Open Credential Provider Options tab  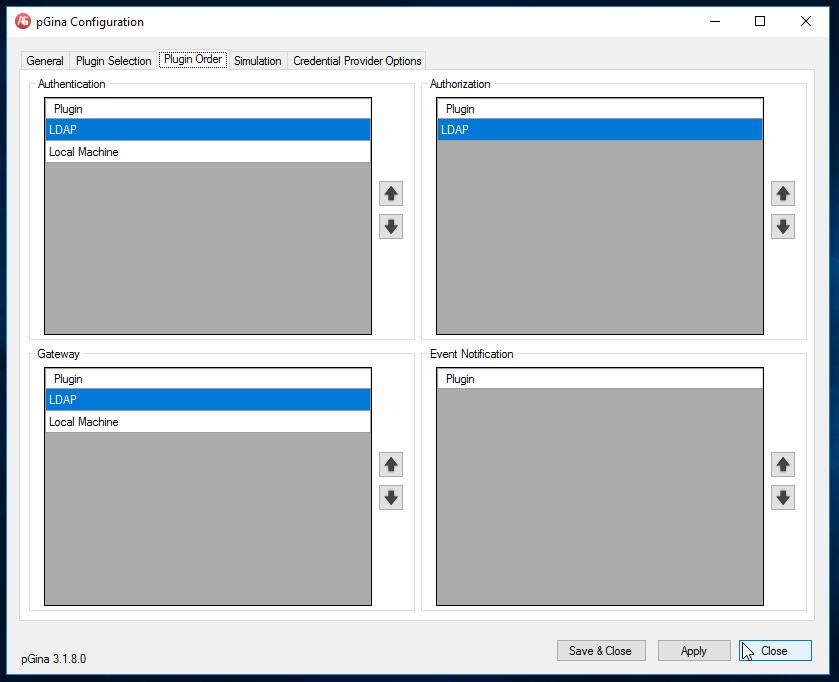coord(357,61)
